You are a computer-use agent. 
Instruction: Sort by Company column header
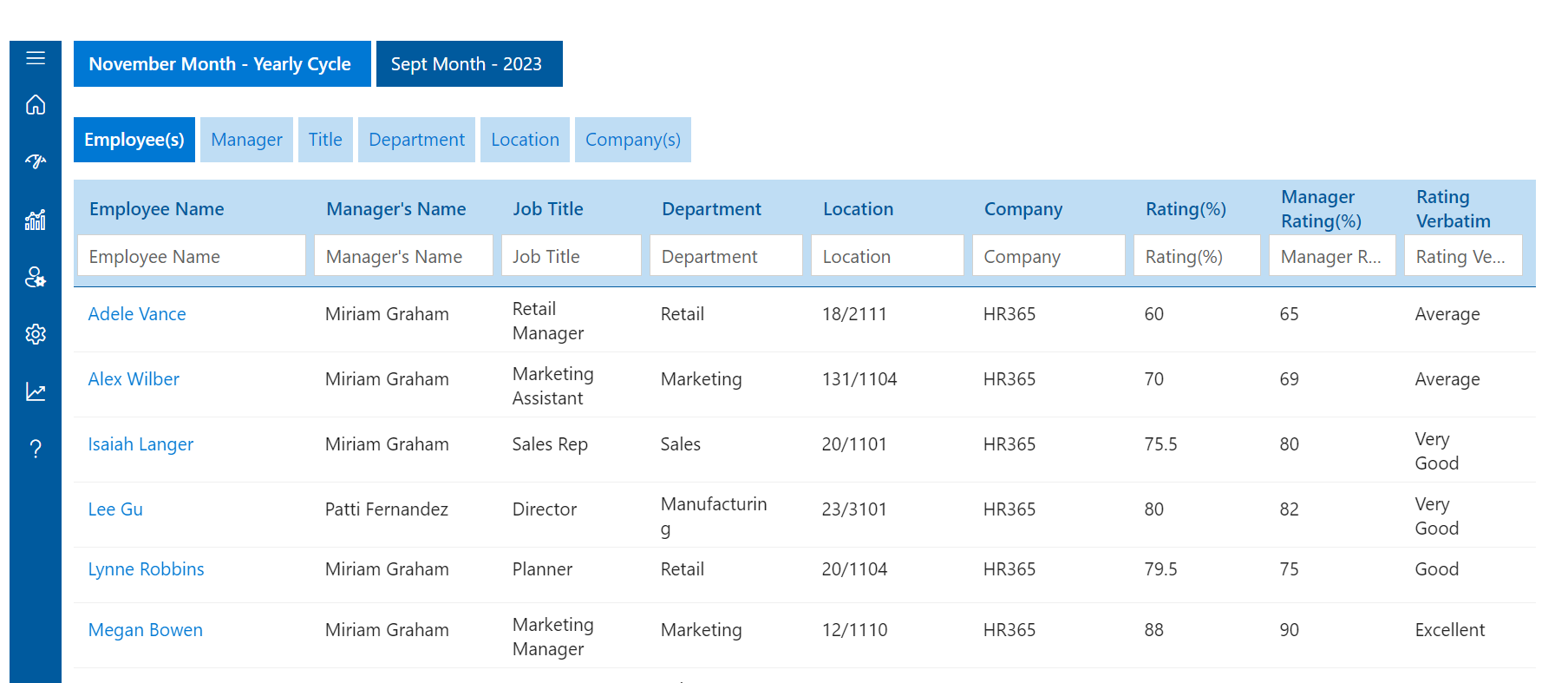(1022, 209)
